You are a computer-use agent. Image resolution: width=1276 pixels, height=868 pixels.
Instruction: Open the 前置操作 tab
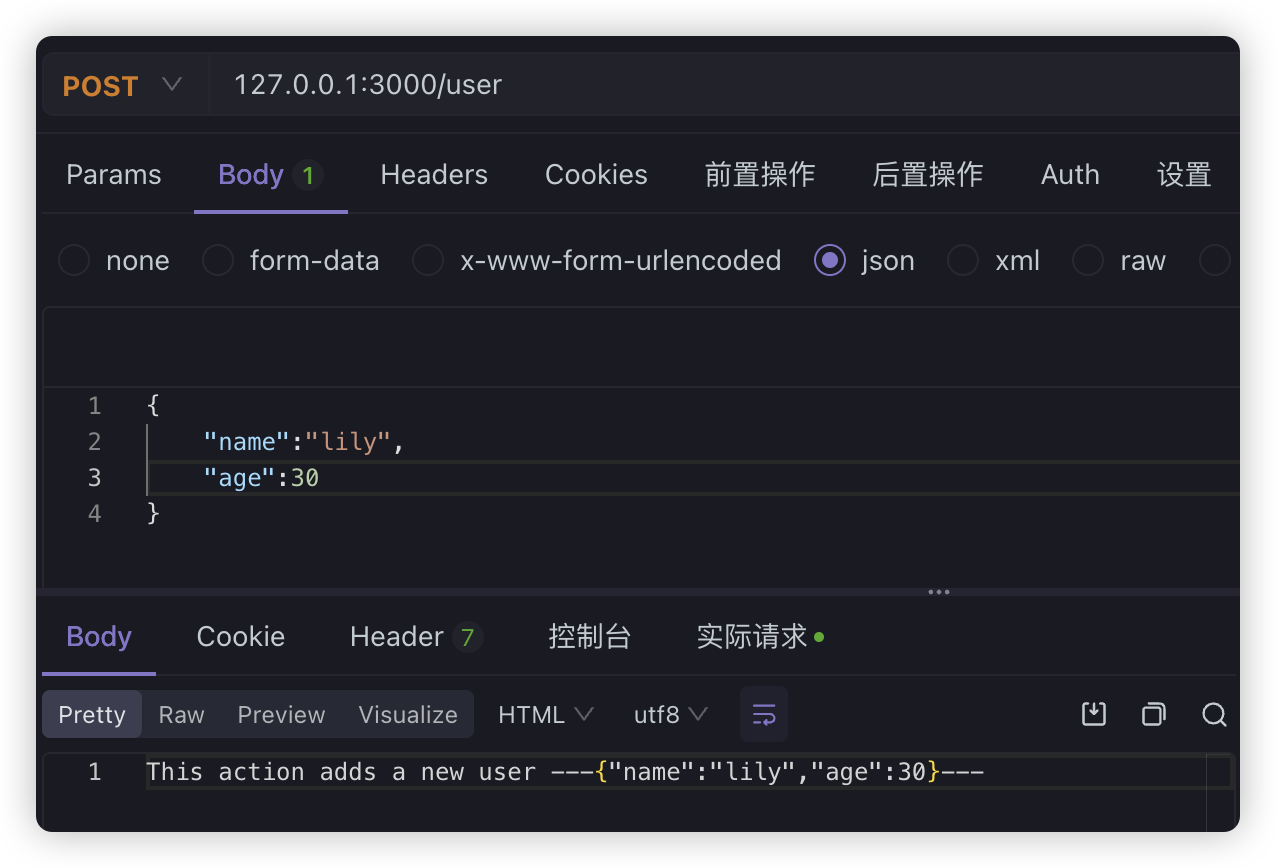click(760, 174)
